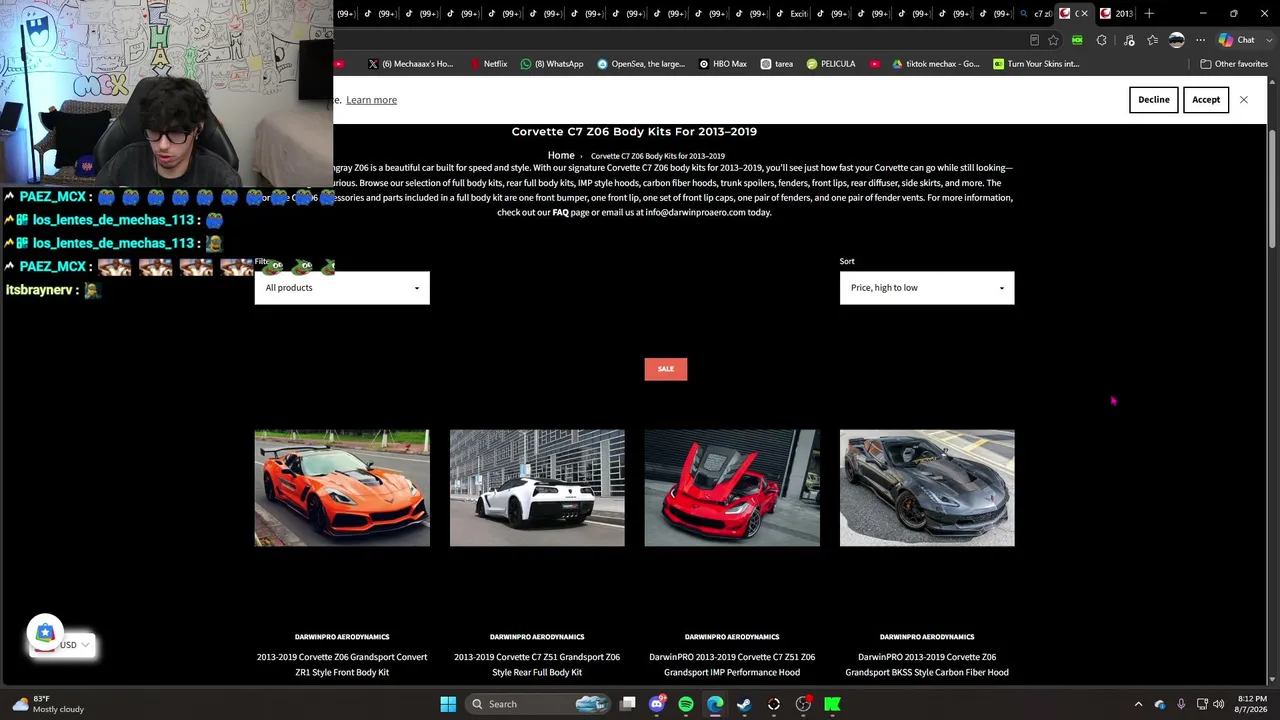Accept the cookie consent

(x=1206, y=100)
